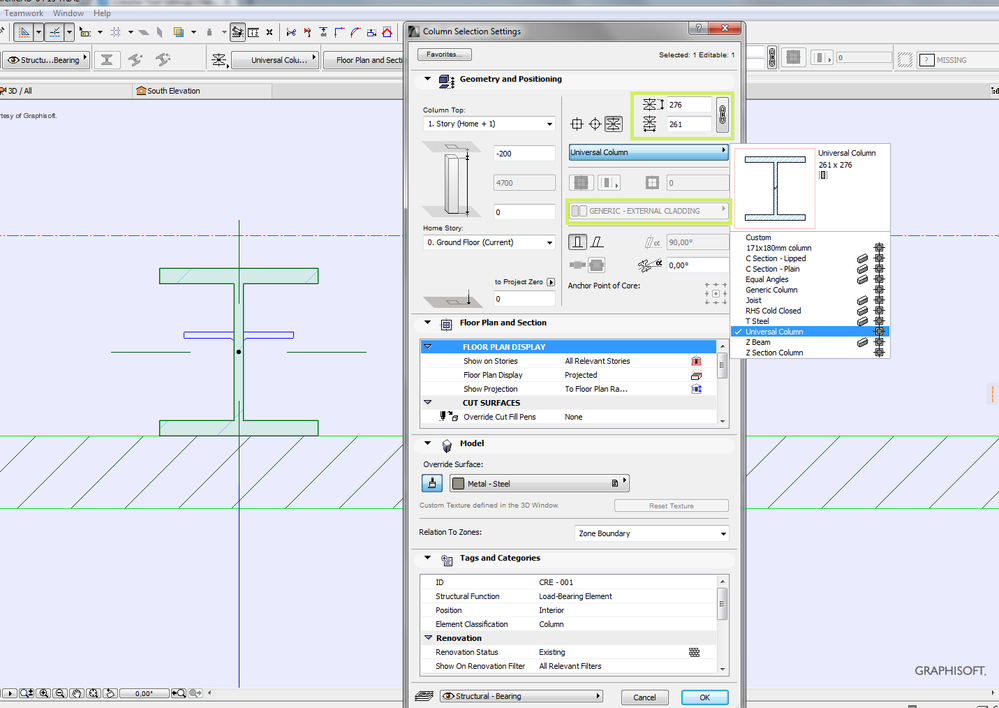Toggle wrapped column intersection mode
Screen dimensions: 999x708
coord(596,265)
